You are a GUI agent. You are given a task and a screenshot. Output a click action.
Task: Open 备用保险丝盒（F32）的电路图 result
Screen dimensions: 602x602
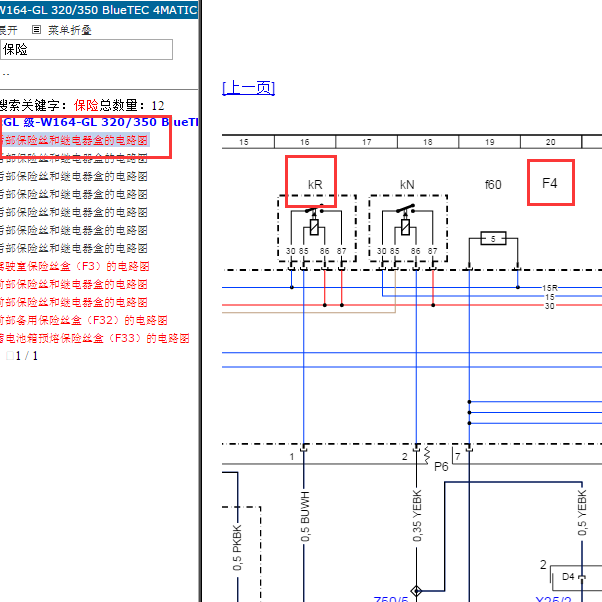point(83,321)
